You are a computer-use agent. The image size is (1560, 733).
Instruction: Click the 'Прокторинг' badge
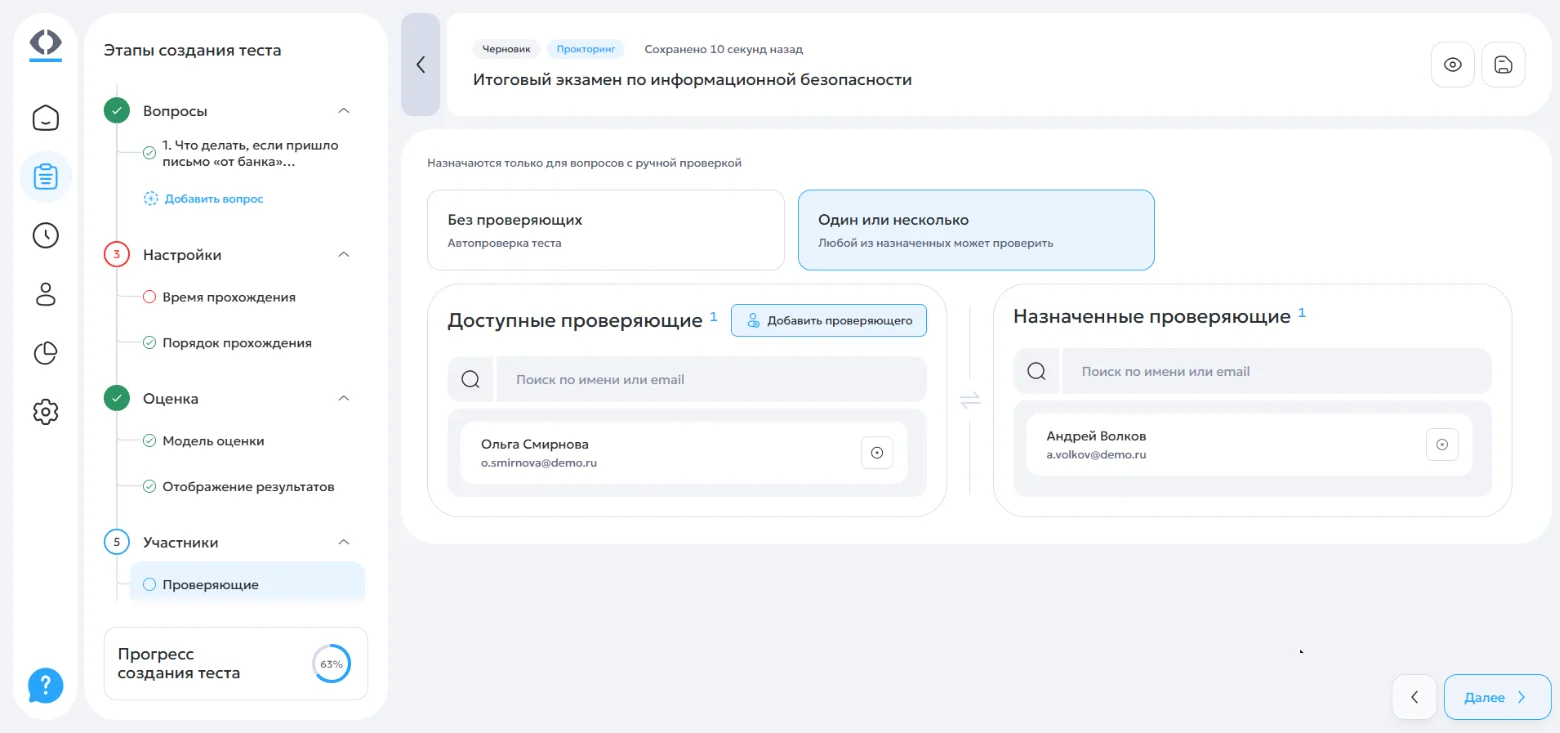click(586, 49)
